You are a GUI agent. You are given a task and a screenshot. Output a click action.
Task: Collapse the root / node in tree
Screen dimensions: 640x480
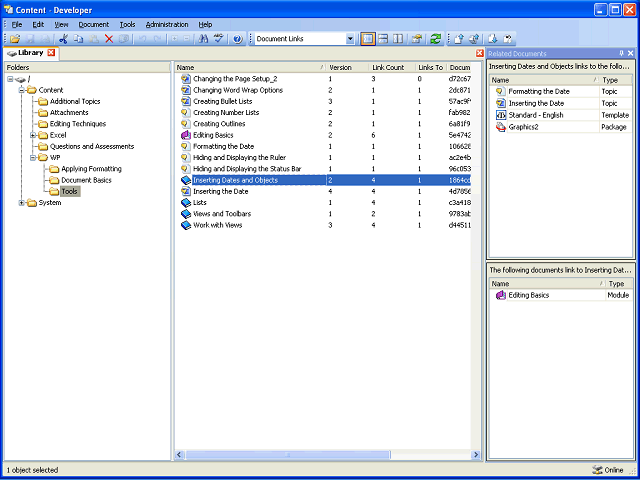(x=10, y=79)
